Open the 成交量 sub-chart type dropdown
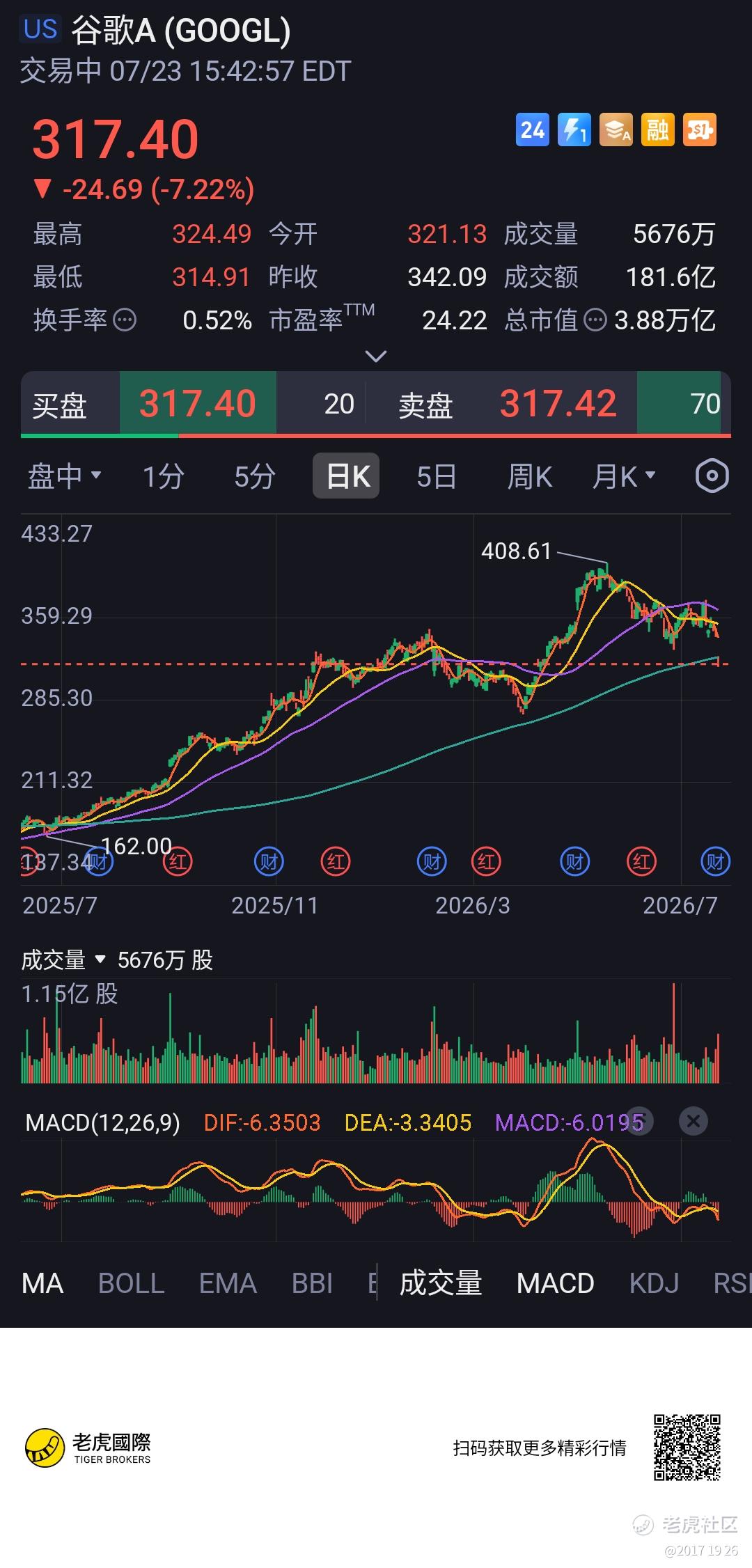Image resolution: width=752 pixels, height=1568 pixels. tap(63, 960)
